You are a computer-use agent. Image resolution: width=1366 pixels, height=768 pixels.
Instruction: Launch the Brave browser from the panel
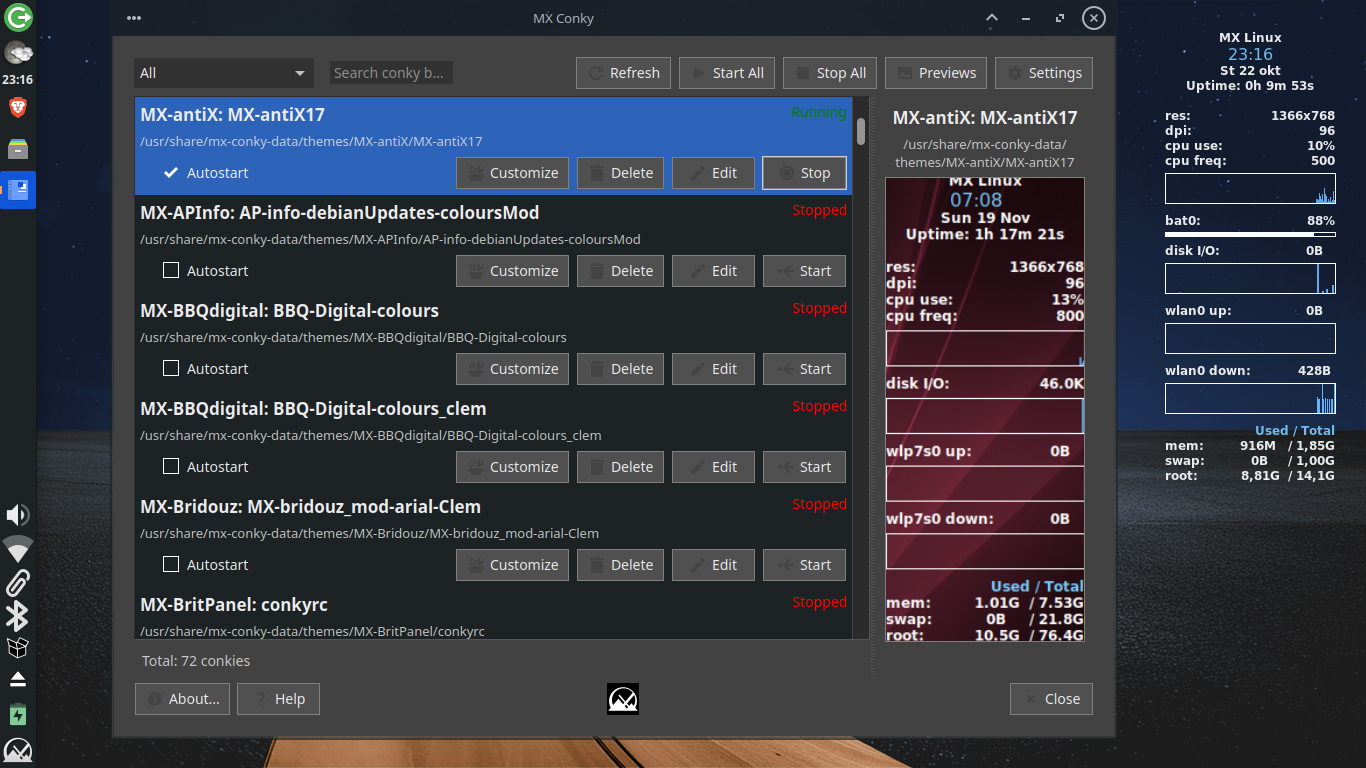point(18,107)
